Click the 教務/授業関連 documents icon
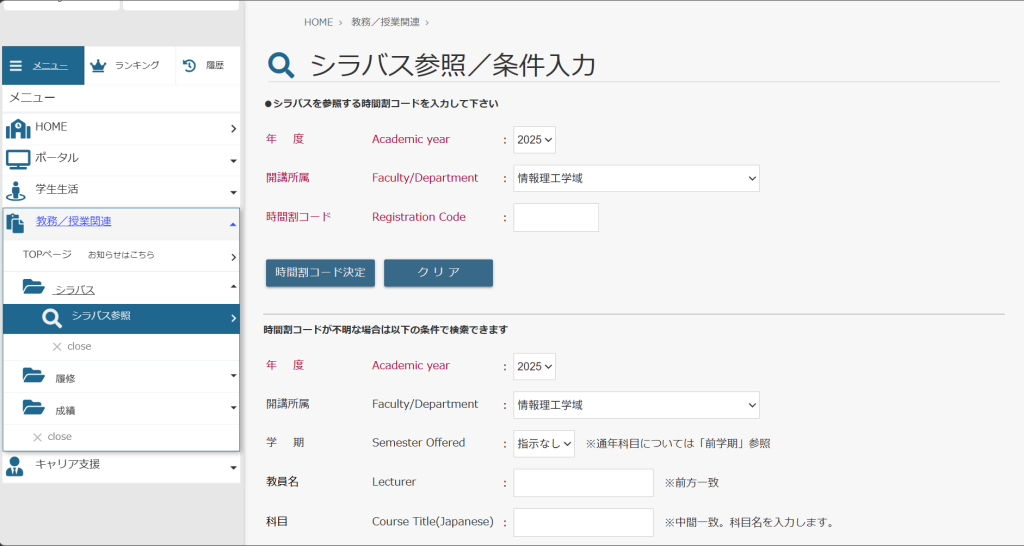 pos(16,223)
